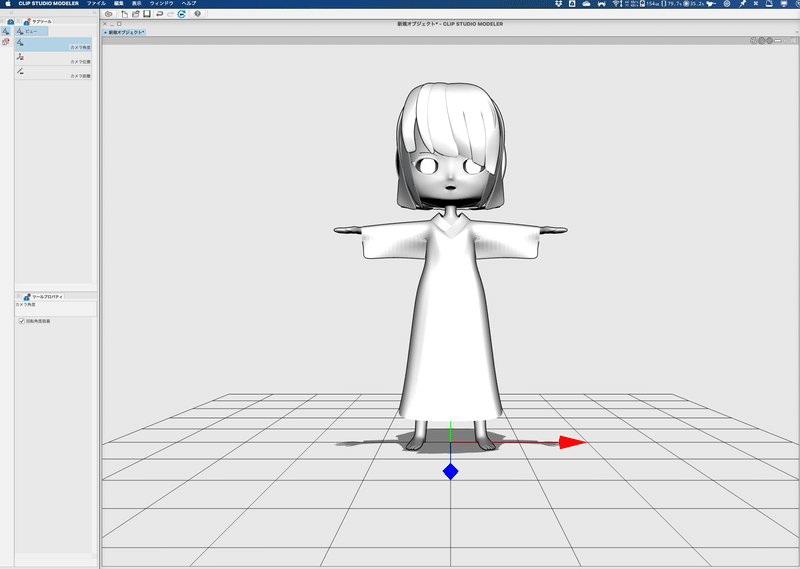This screenshot has width=800, height=569.
Task: Click the last square icon in viewport header
Action: (793, 40)
